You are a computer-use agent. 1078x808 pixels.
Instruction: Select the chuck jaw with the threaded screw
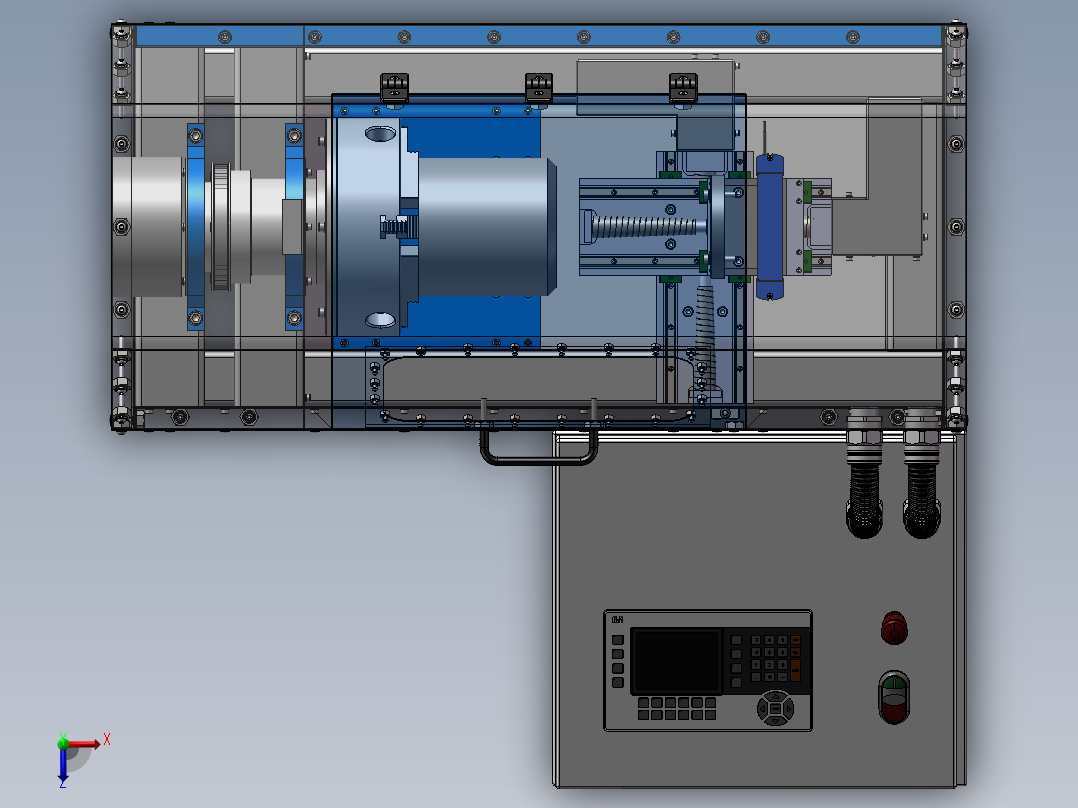(x=399, y=226)
